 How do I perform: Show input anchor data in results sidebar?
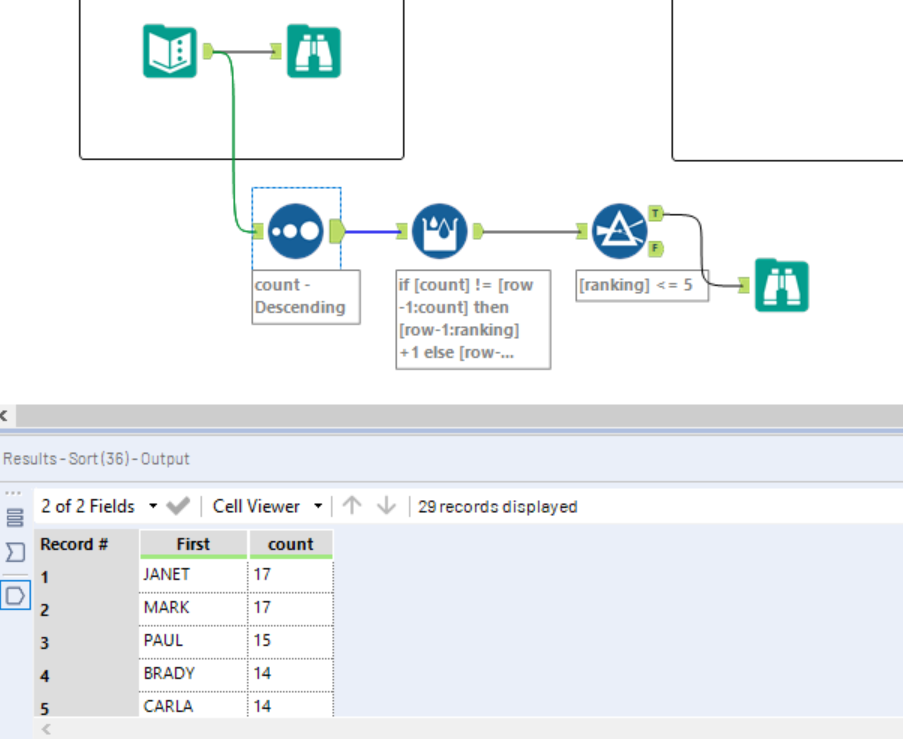pyautogui.click(x=15, y=552)
